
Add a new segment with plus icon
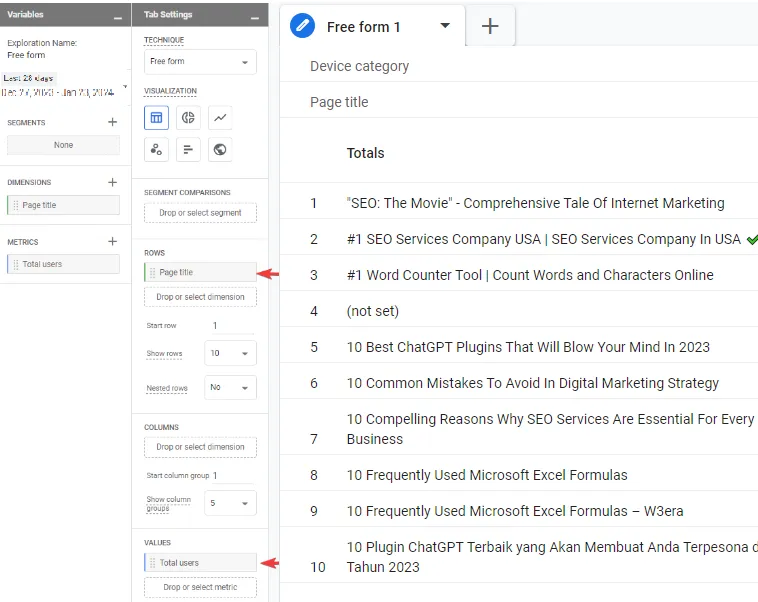click(x=112, y=122)
